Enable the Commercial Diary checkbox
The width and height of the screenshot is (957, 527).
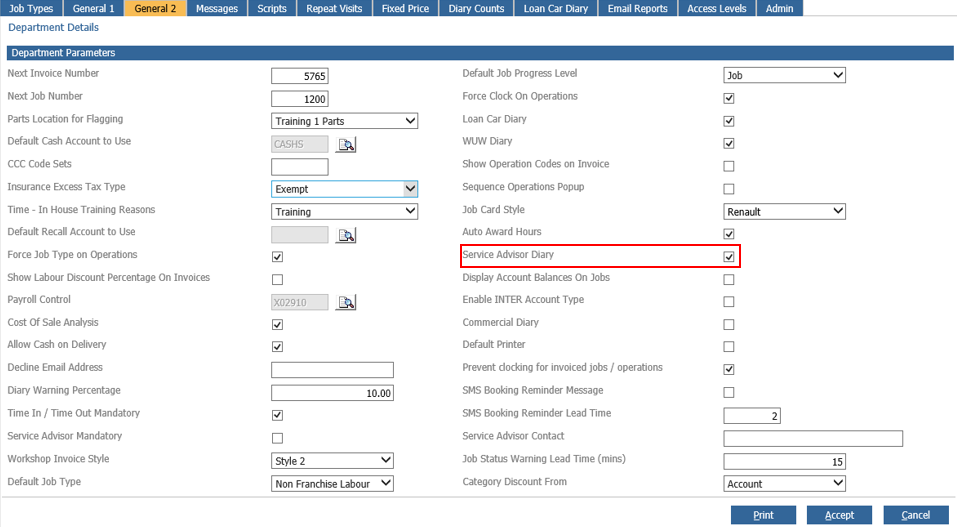pyautogui.click(x=729, y=324)
